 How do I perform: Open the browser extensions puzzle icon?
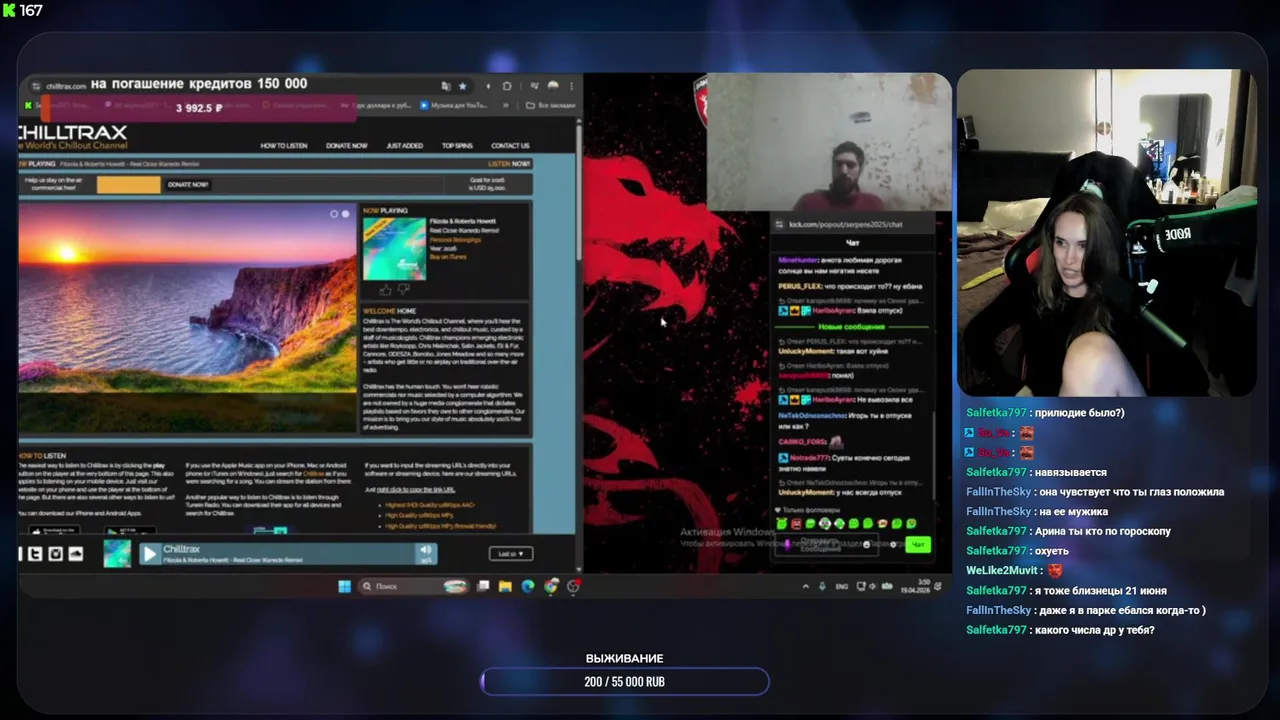pyautogui.click(x=507, y=86)
